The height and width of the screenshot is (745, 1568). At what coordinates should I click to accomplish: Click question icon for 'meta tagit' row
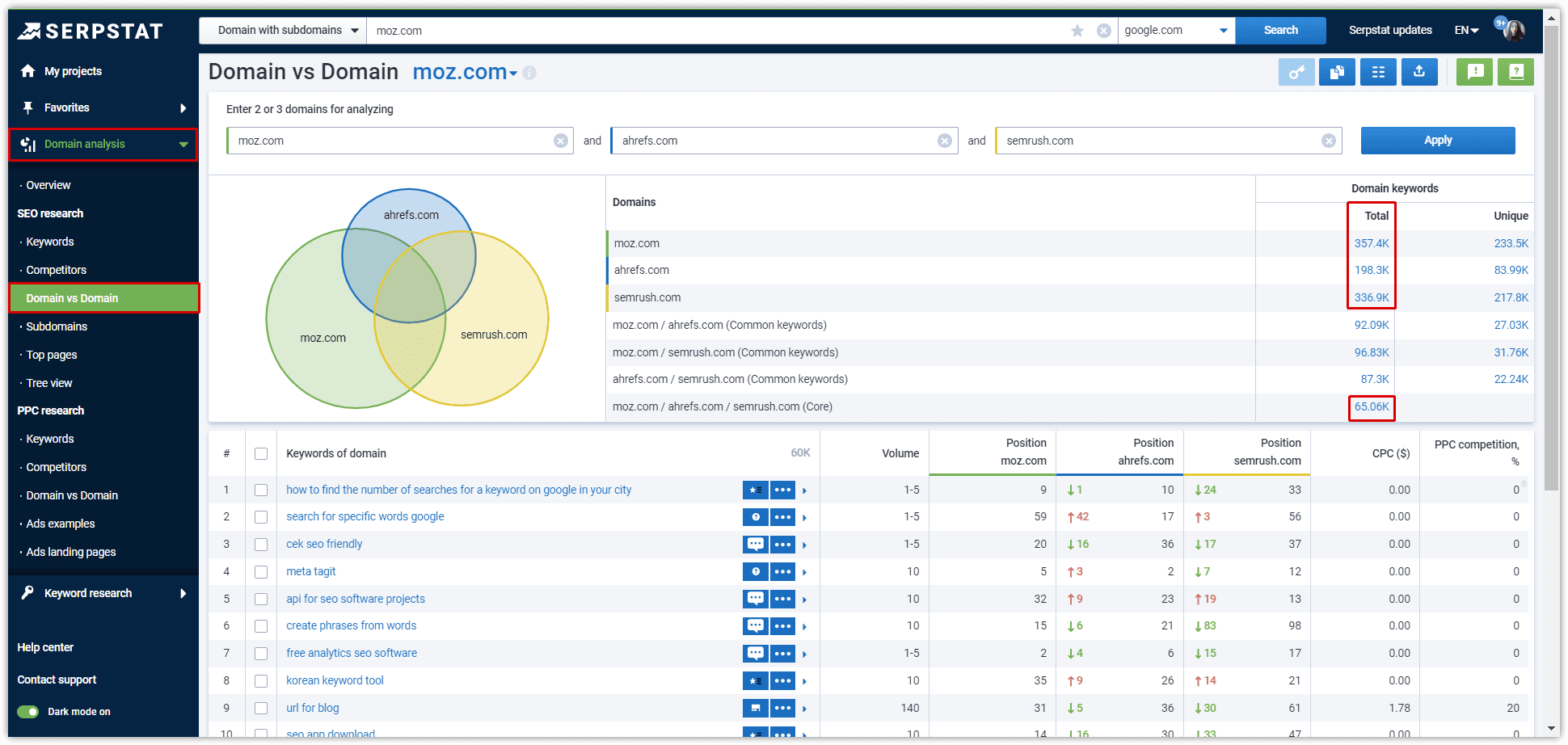755,572
